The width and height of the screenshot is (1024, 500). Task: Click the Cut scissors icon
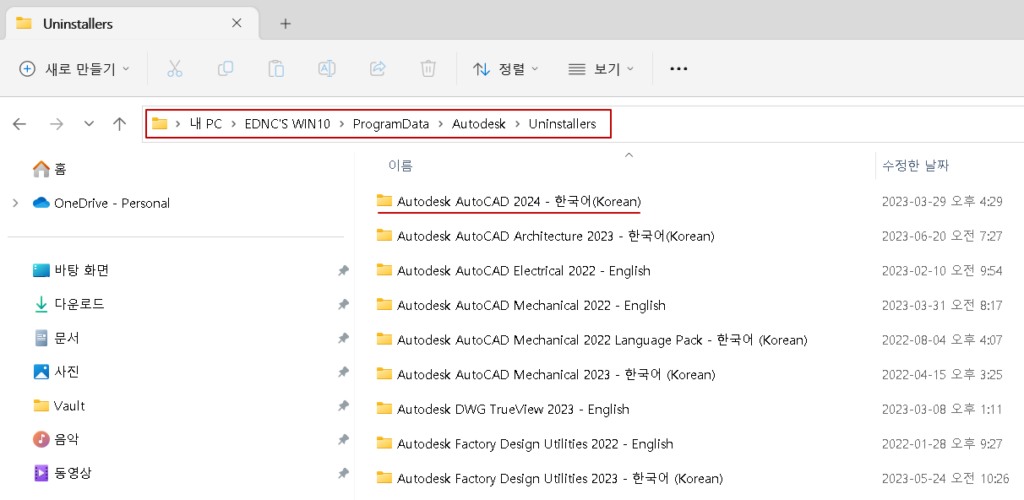(174, 69)
